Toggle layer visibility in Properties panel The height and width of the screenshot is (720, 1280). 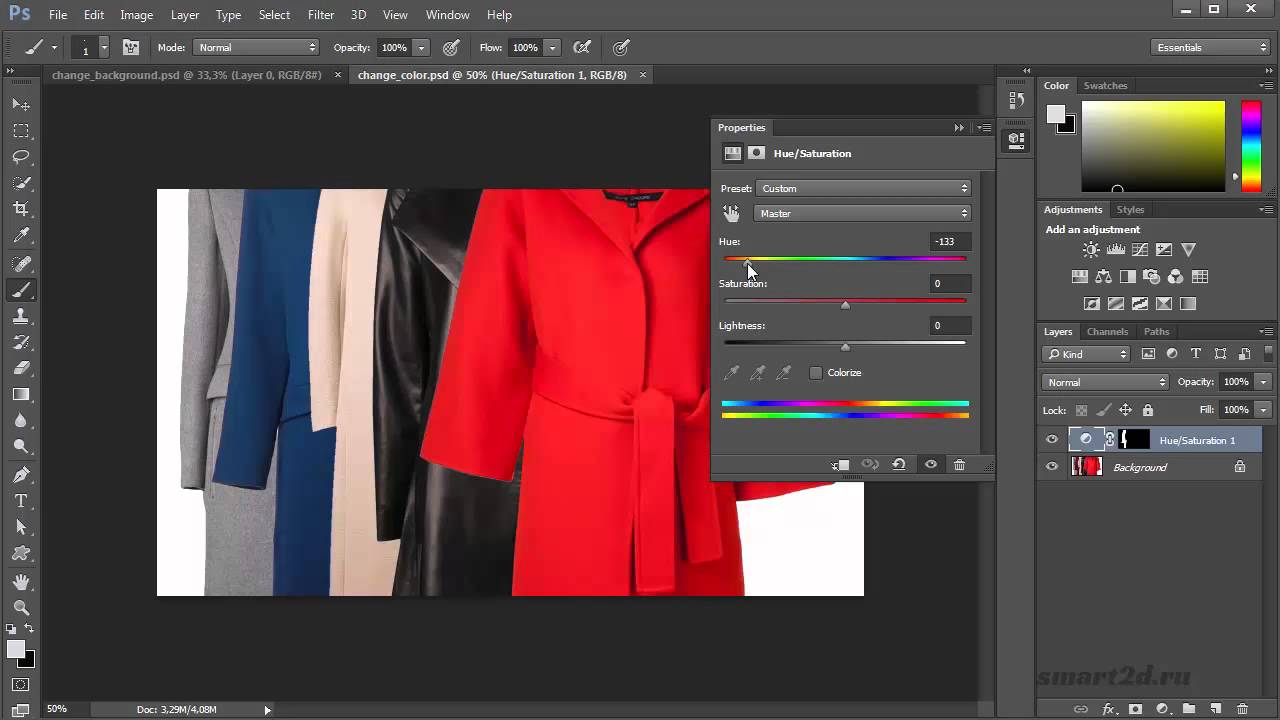tap(931, 465)
